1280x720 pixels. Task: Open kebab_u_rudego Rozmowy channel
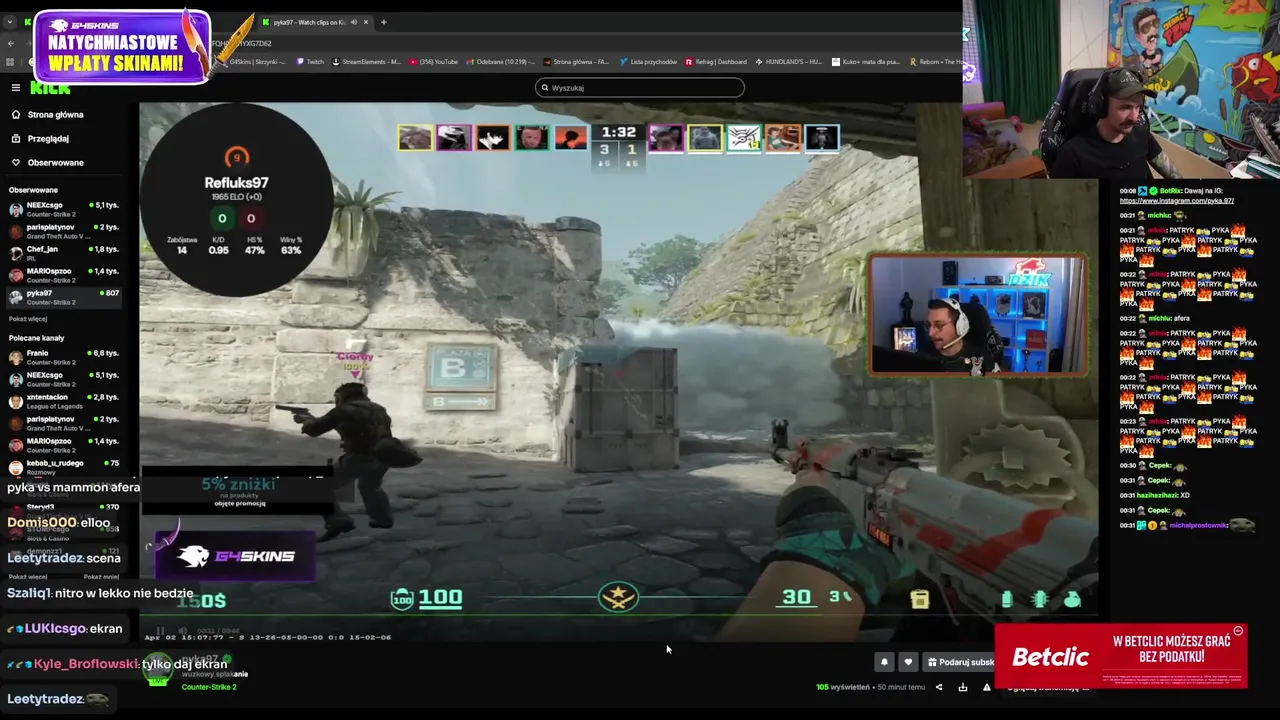point(65,467)
